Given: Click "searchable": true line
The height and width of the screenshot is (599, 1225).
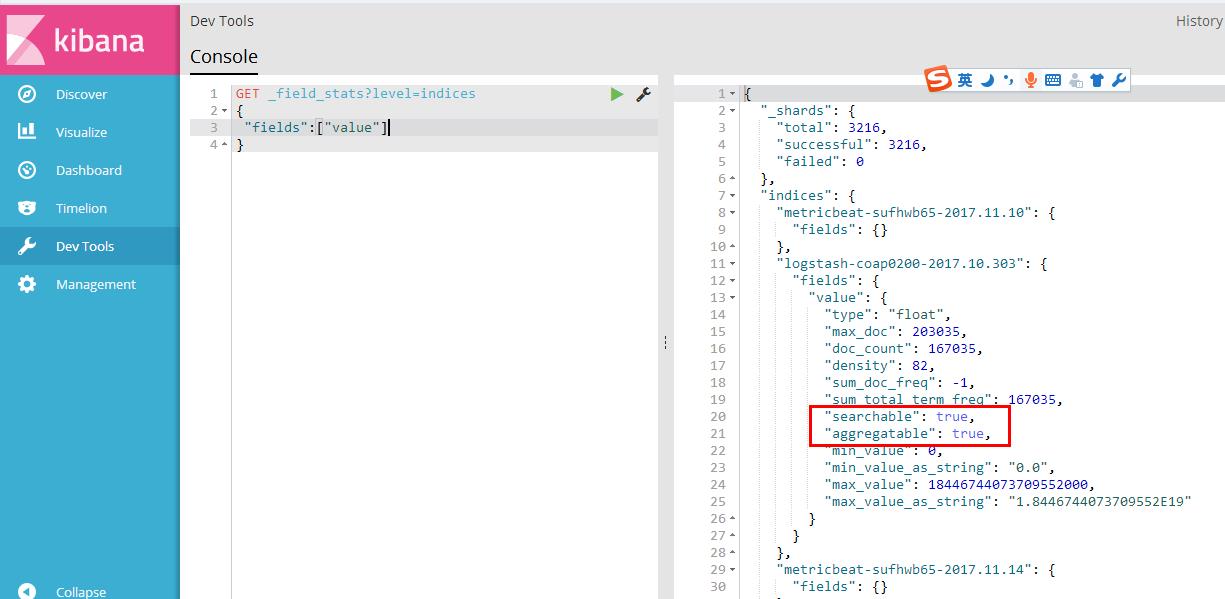Looking at the screenshot, I should (899, 416).
